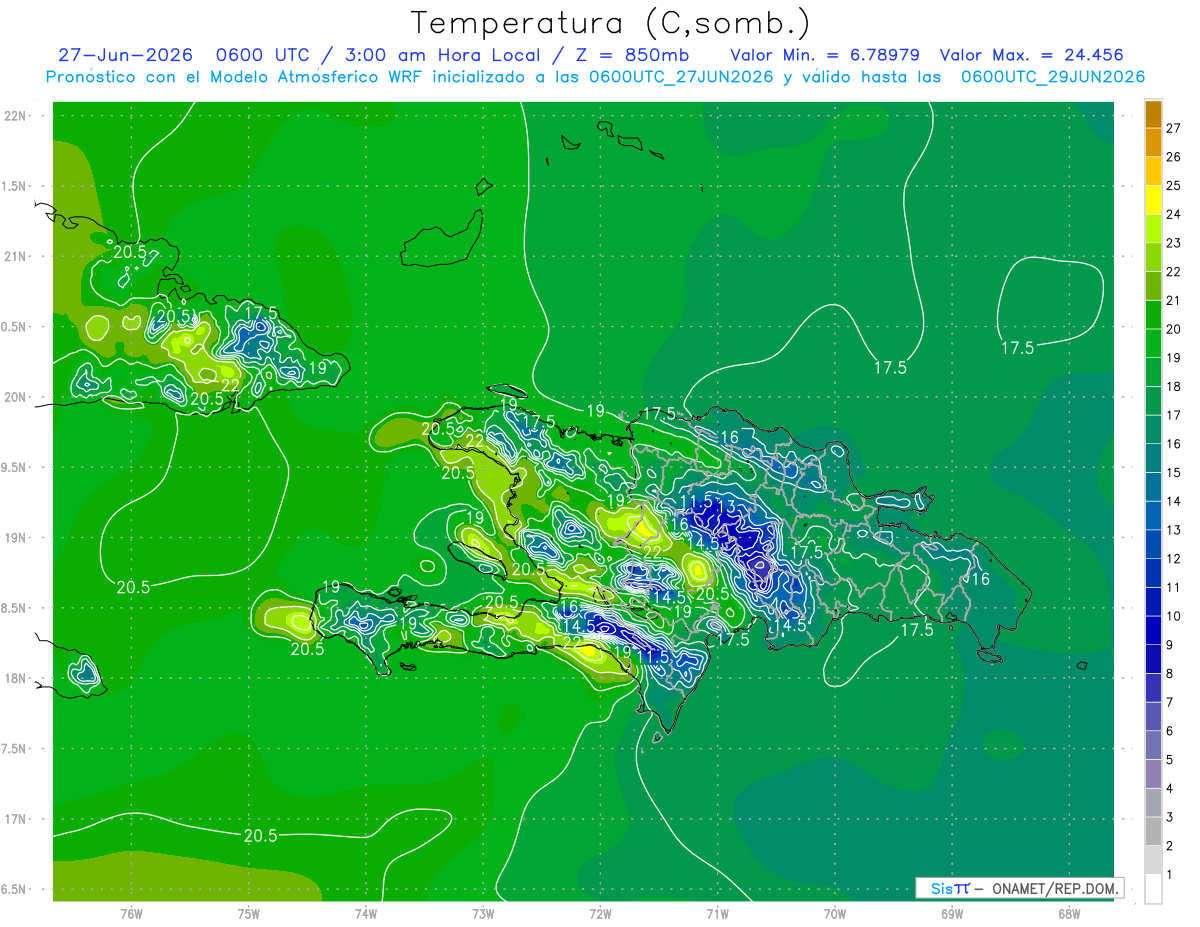Click the color scale label '3'

point(1170,818)
